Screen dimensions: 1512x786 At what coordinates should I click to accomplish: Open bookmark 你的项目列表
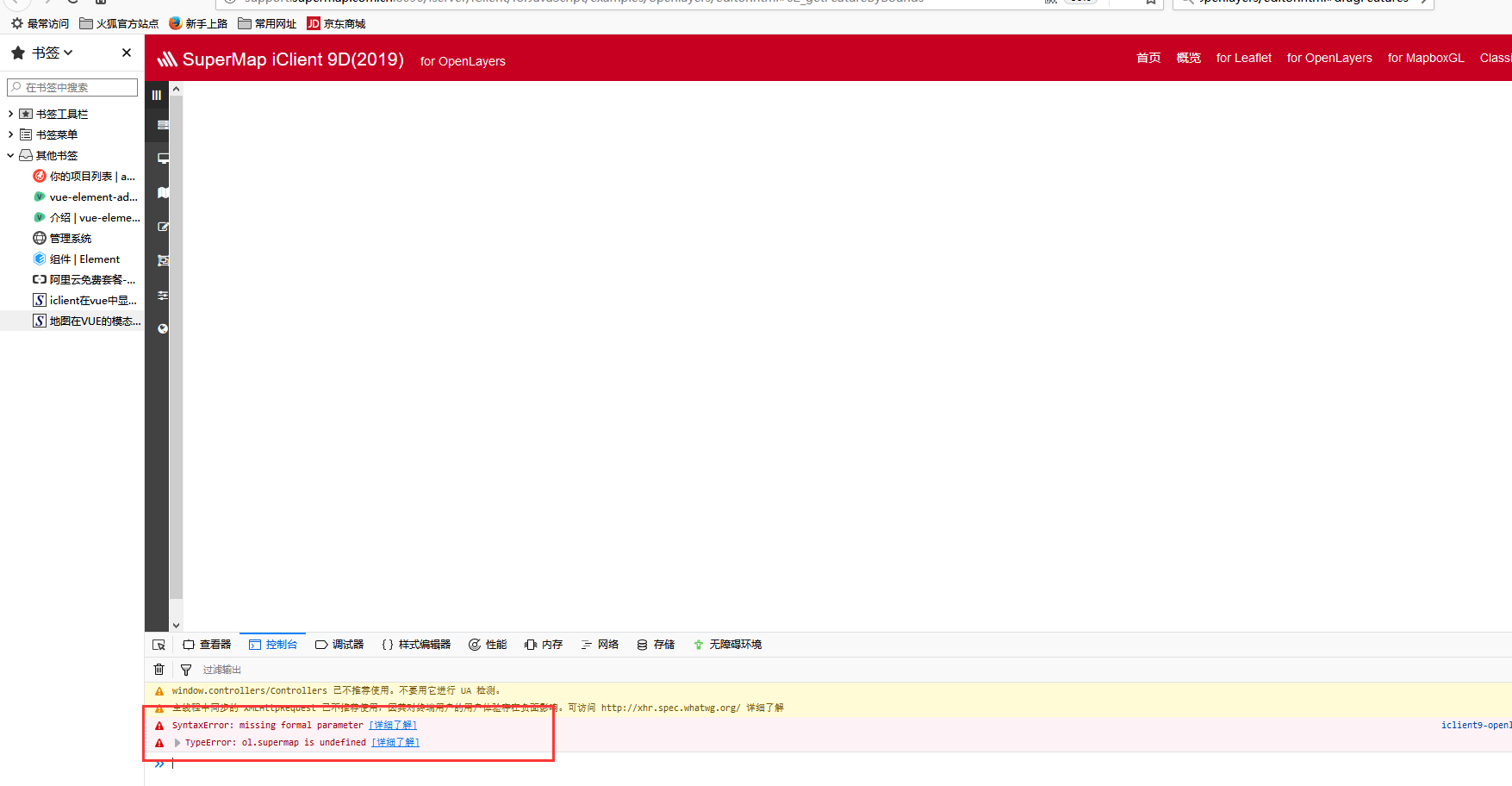click(84, 176)
